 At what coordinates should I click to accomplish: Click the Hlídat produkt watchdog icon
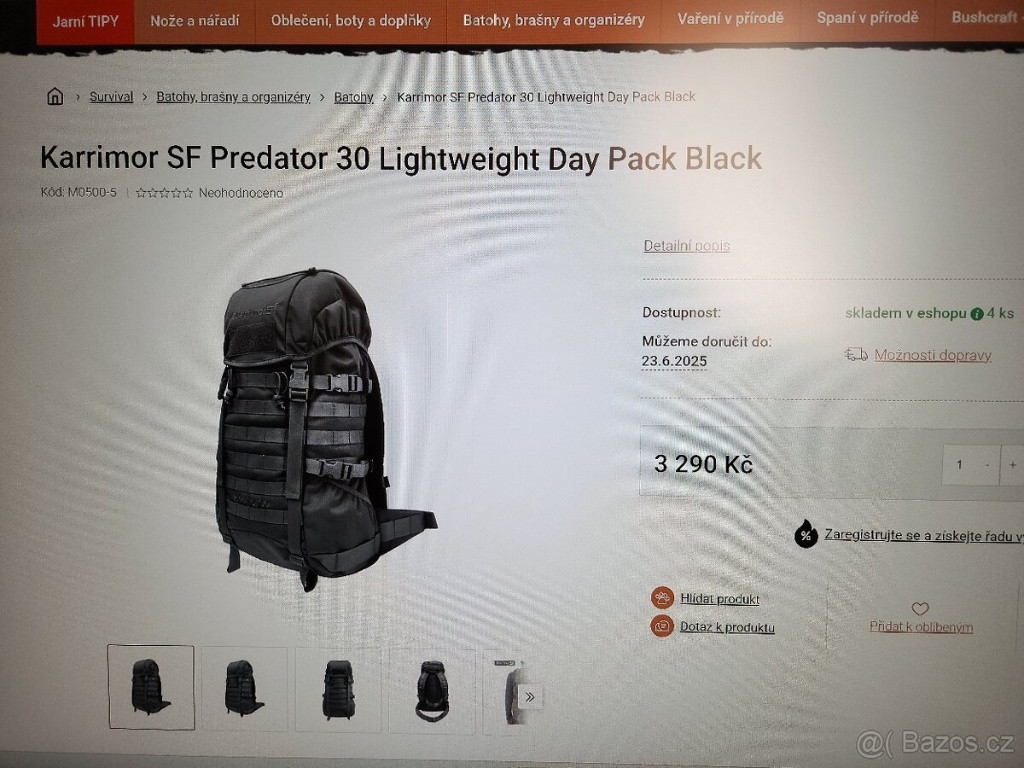(662, 598)
